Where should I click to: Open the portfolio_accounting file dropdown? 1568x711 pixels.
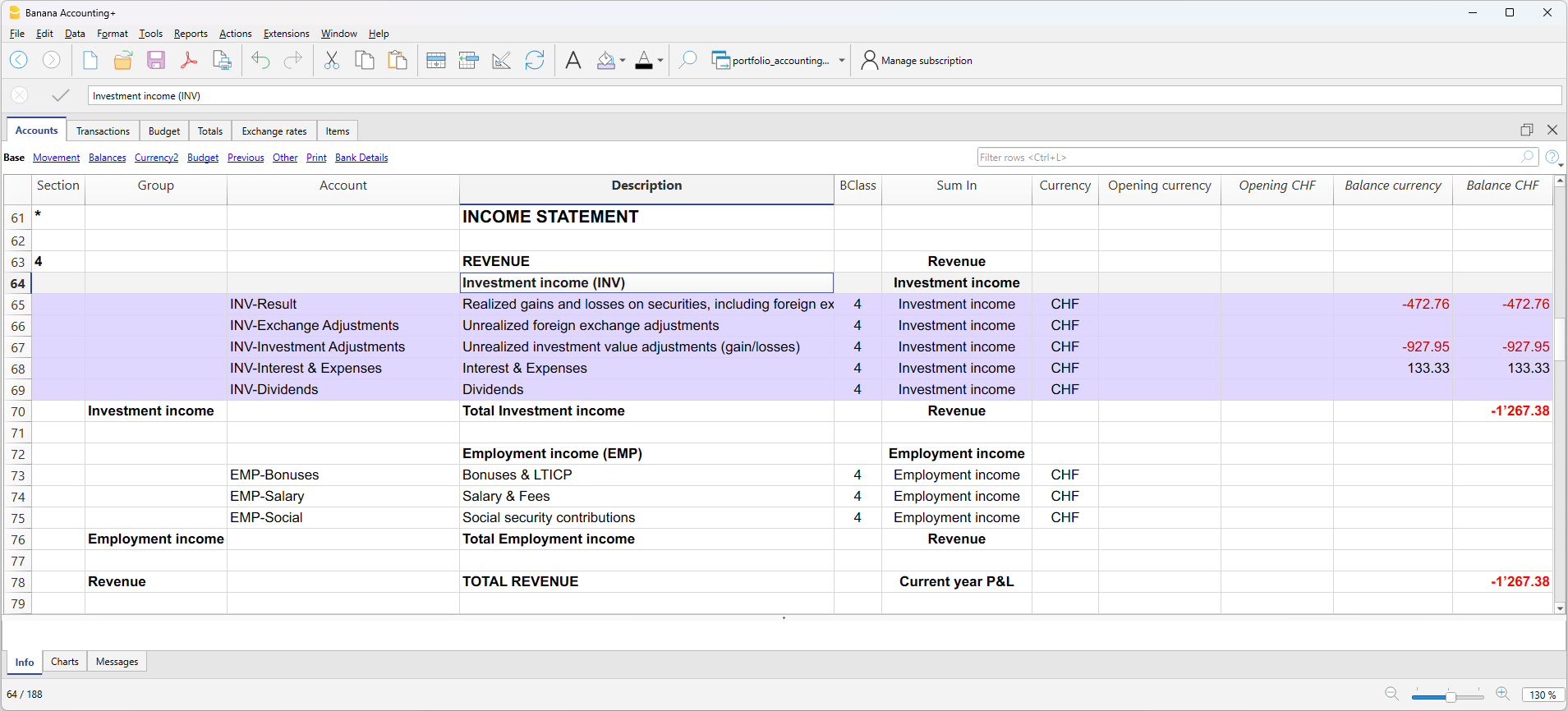[x=842, y=60]
